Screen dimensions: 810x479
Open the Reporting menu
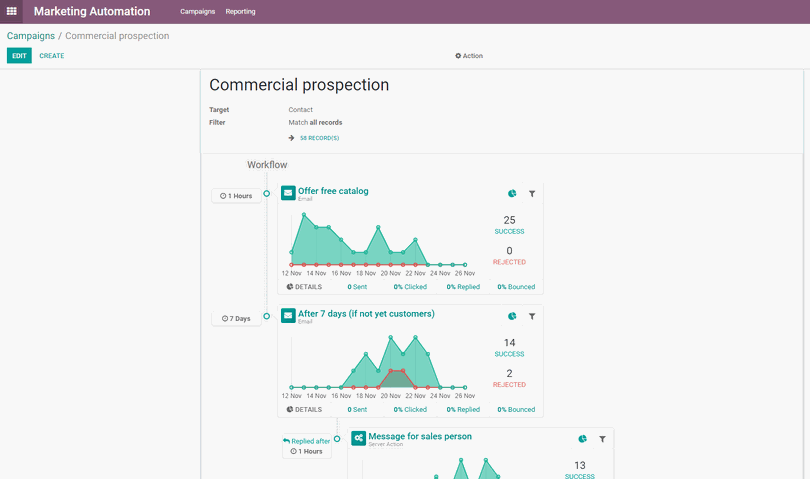coord(240,11)
